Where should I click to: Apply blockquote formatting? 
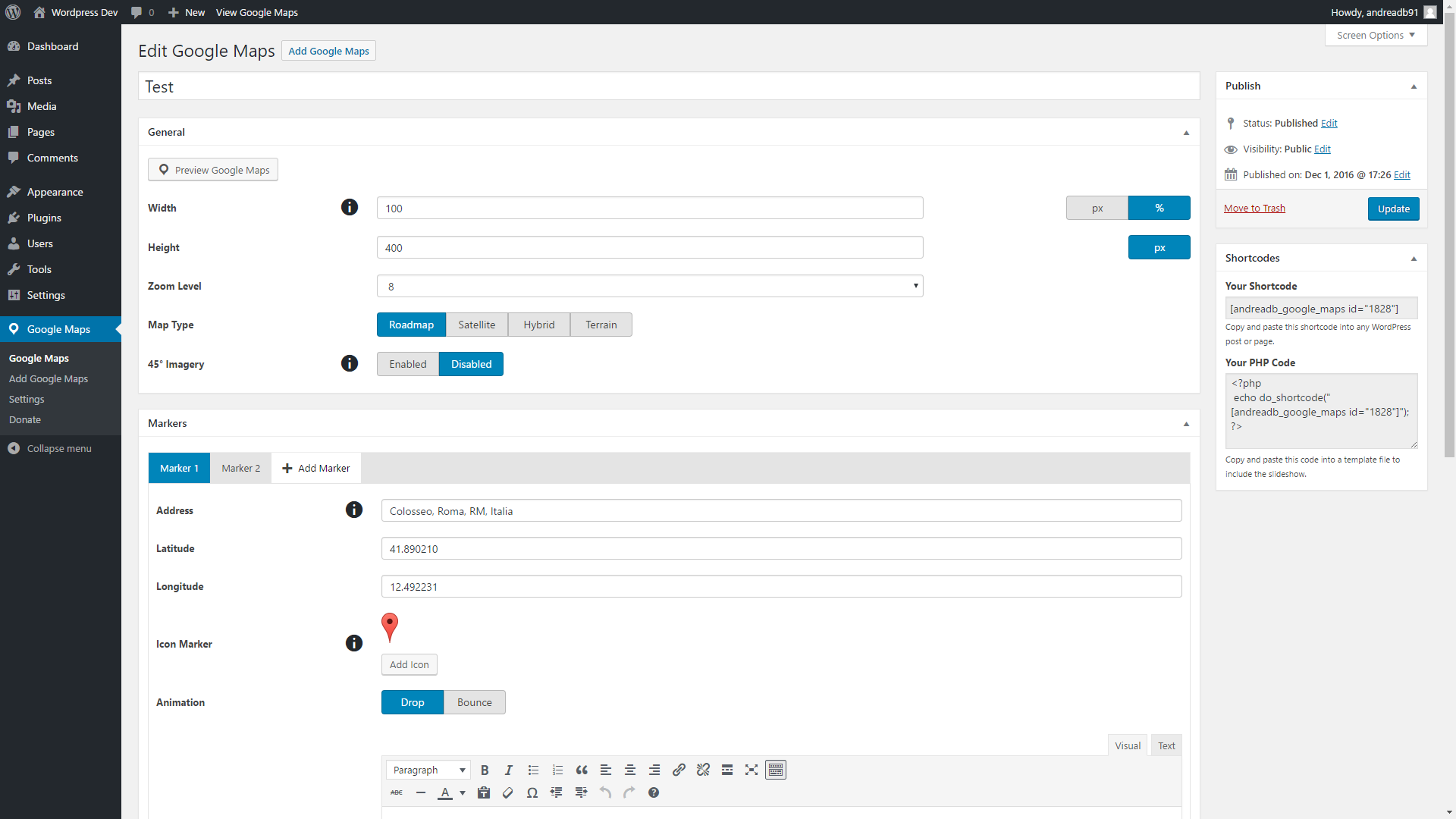[x=582, y=770]
